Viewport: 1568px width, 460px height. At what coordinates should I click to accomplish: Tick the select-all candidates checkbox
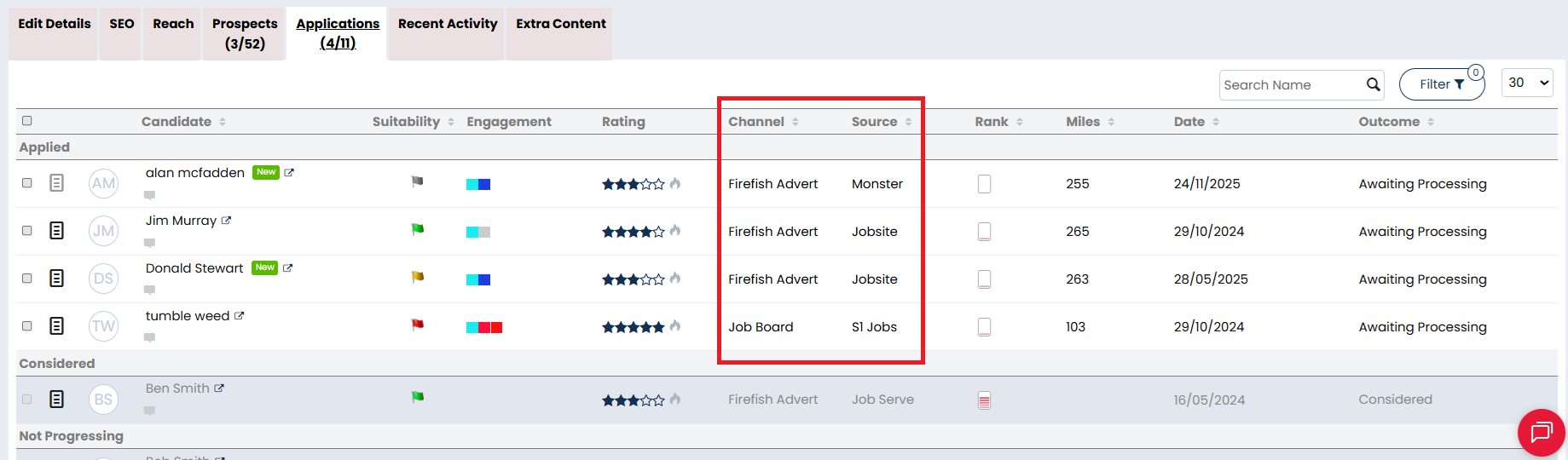click(27, 121)
